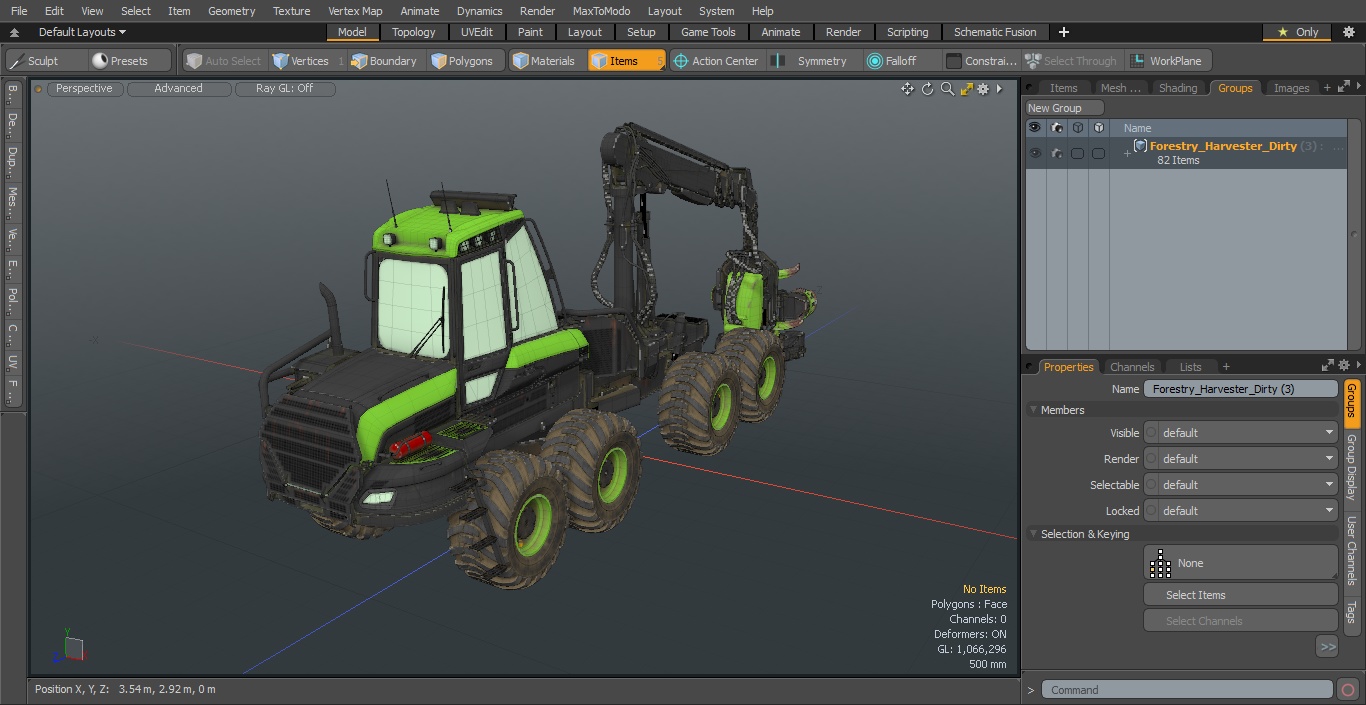Collapse the Members section
The image size is (1366, 705).
[1034, 410]
